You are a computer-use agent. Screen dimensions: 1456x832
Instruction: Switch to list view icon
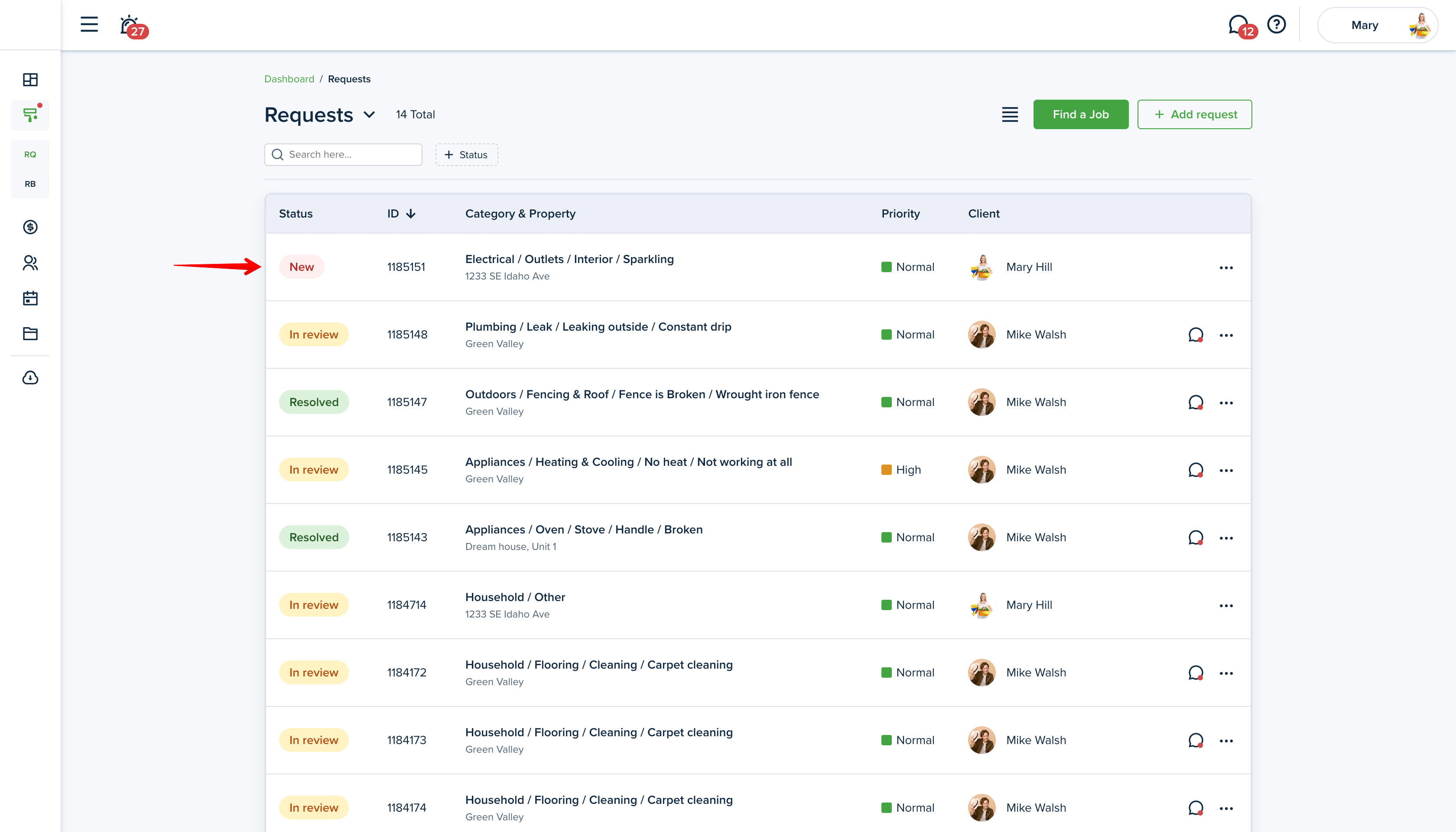tap(1010, 114)
